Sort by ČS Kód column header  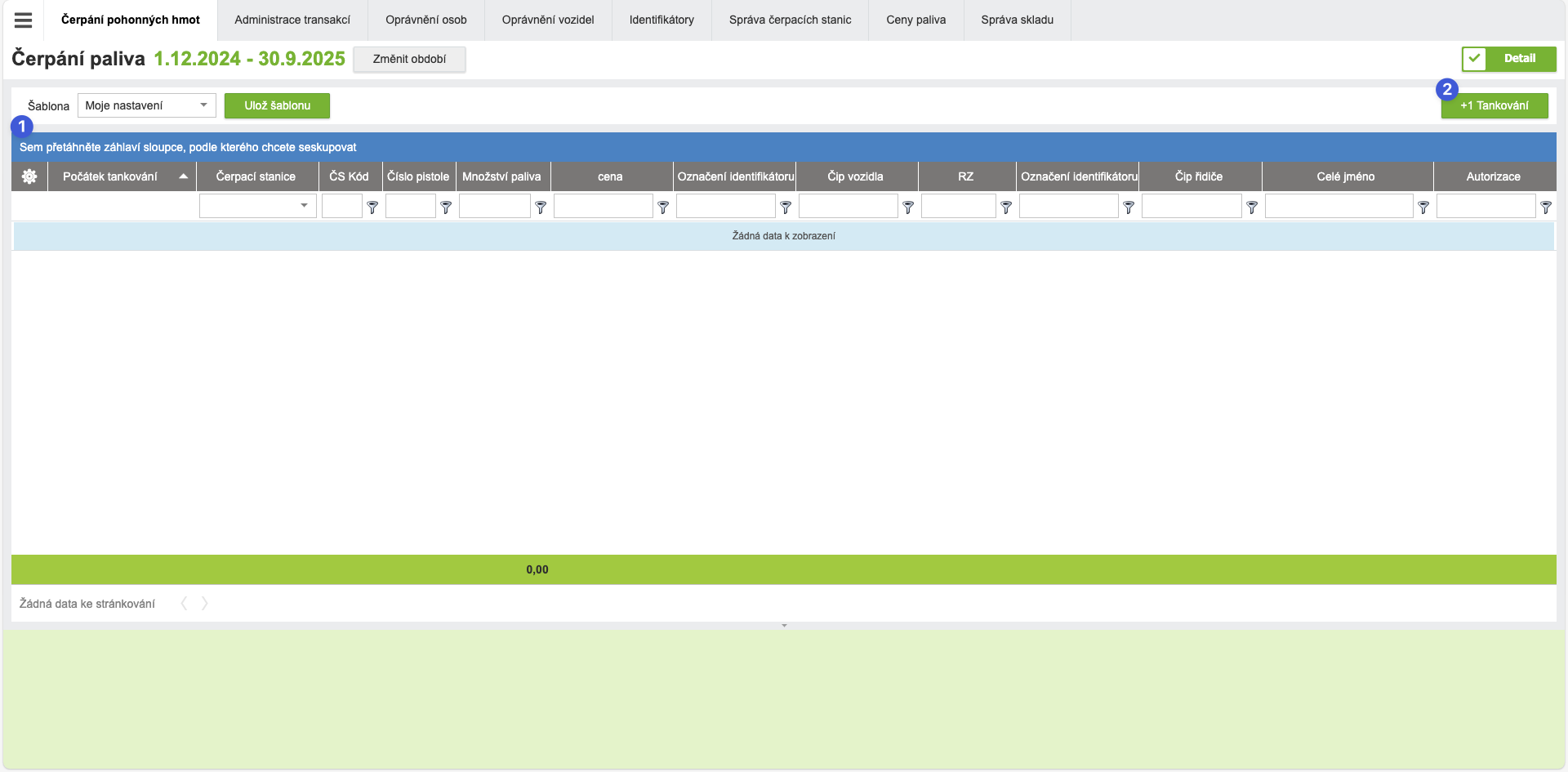tap(350, 176)
